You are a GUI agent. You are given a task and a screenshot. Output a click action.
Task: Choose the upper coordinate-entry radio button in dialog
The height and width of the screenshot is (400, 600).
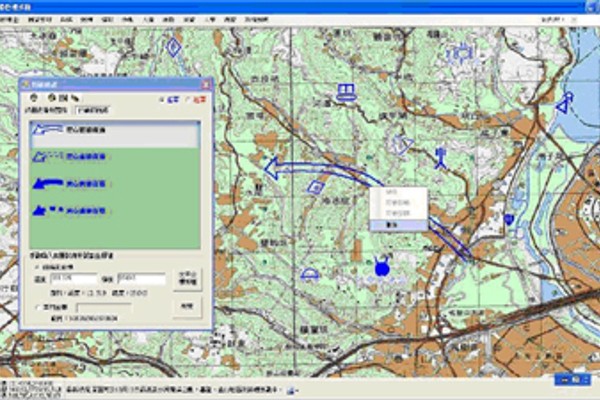click(38, 267)
